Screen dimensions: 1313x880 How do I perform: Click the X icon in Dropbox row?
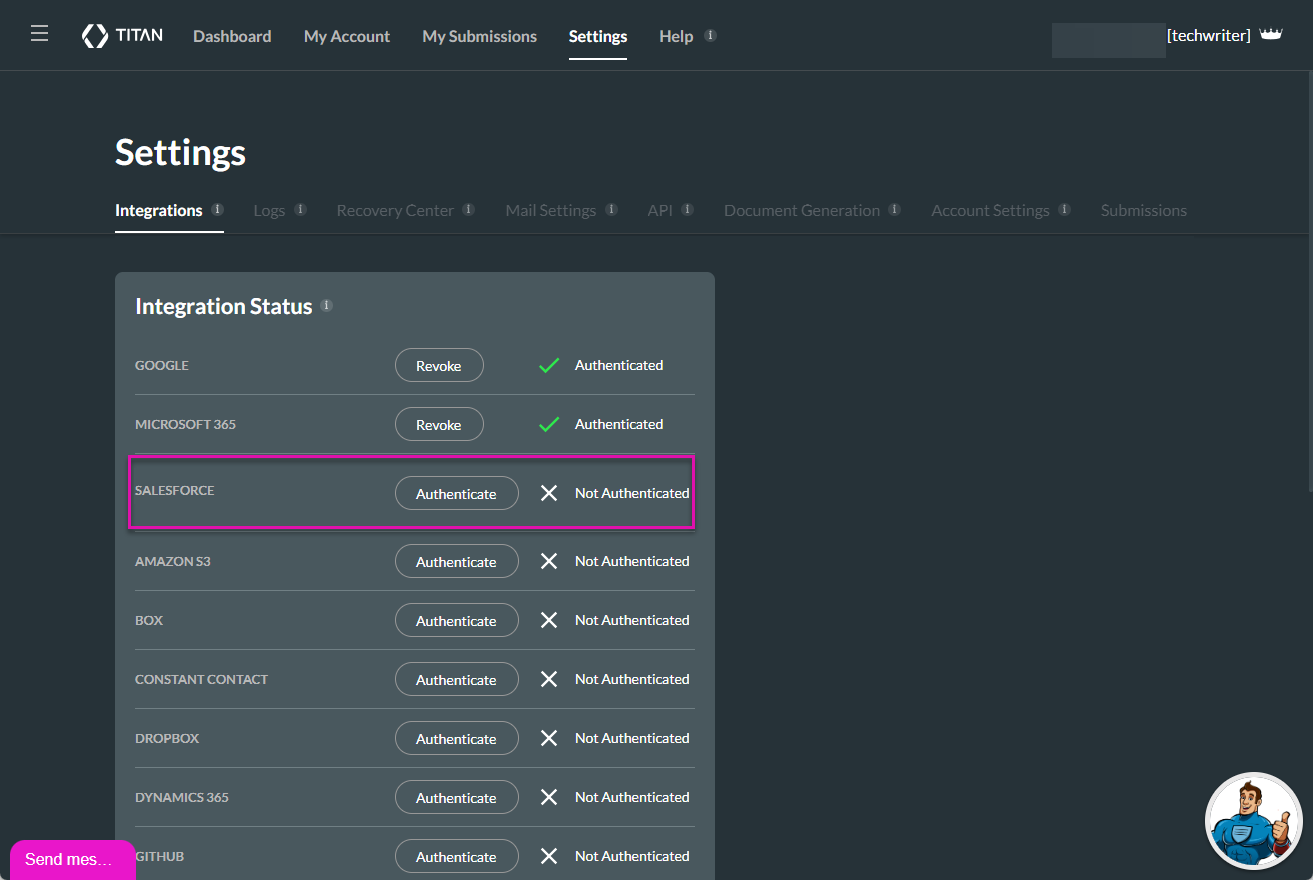[549, 738]
